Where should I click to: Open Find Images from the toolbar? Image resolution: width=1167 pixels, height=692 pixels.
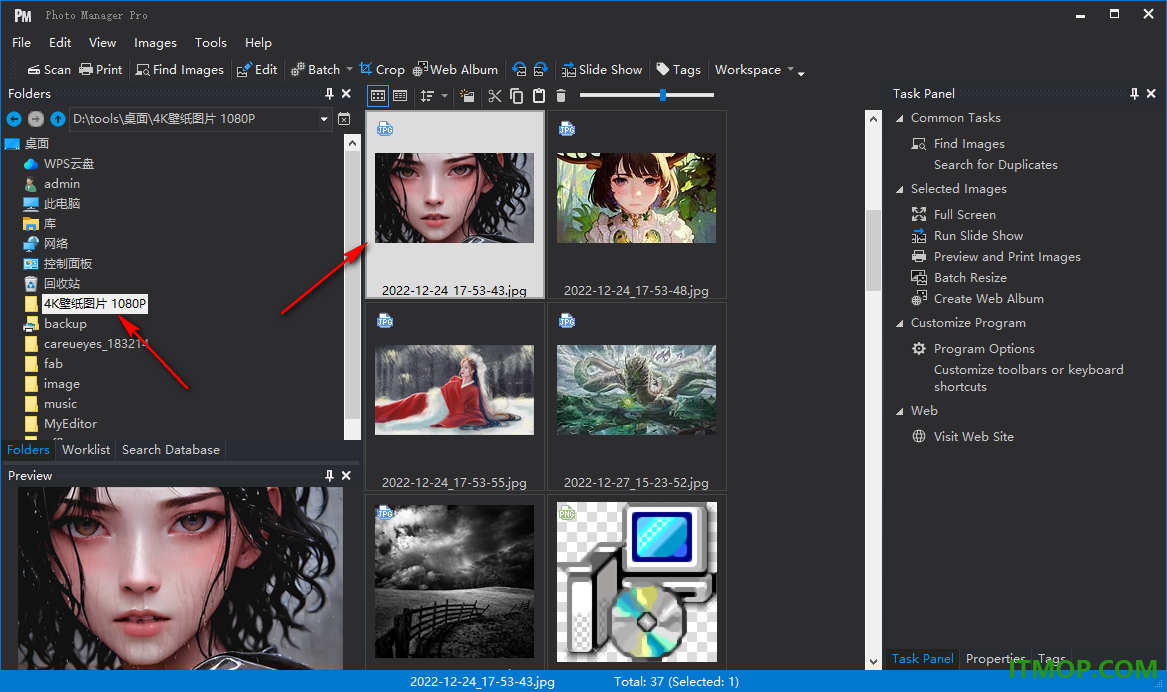pyautogui.click(x=179, y=69)
